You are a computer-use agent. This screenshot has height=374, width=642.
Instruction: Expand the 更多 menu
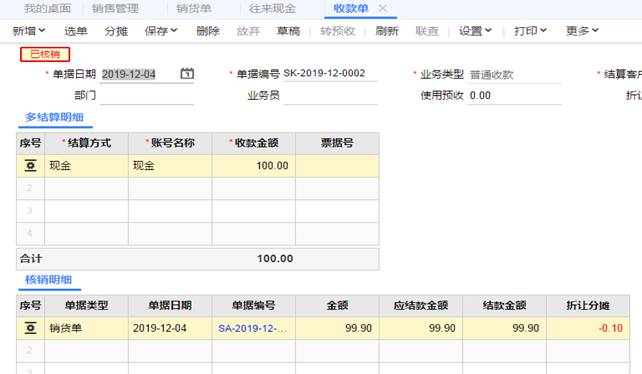pyautogui.click(x=582, y=31)
